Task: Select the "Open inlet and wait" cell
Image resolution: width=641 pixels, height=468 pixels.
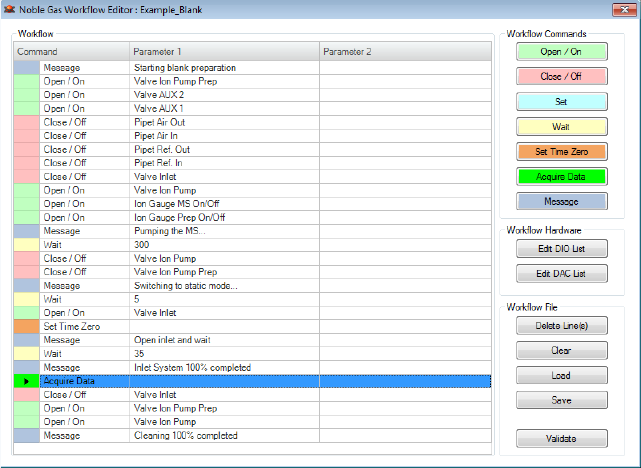Action: 224,340
